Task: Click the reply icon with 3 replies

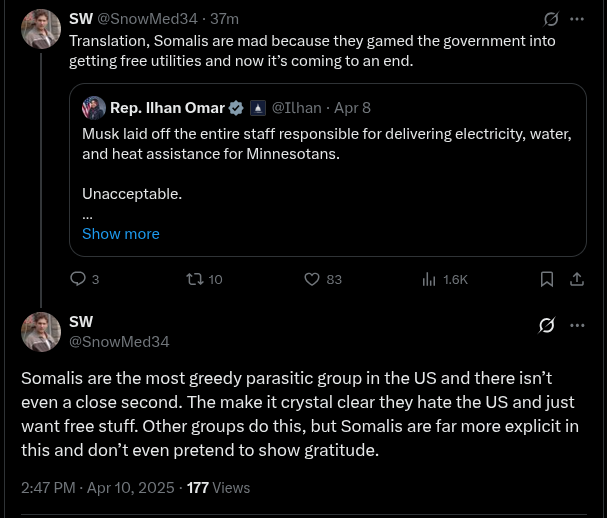Action: tap(78, 279)
